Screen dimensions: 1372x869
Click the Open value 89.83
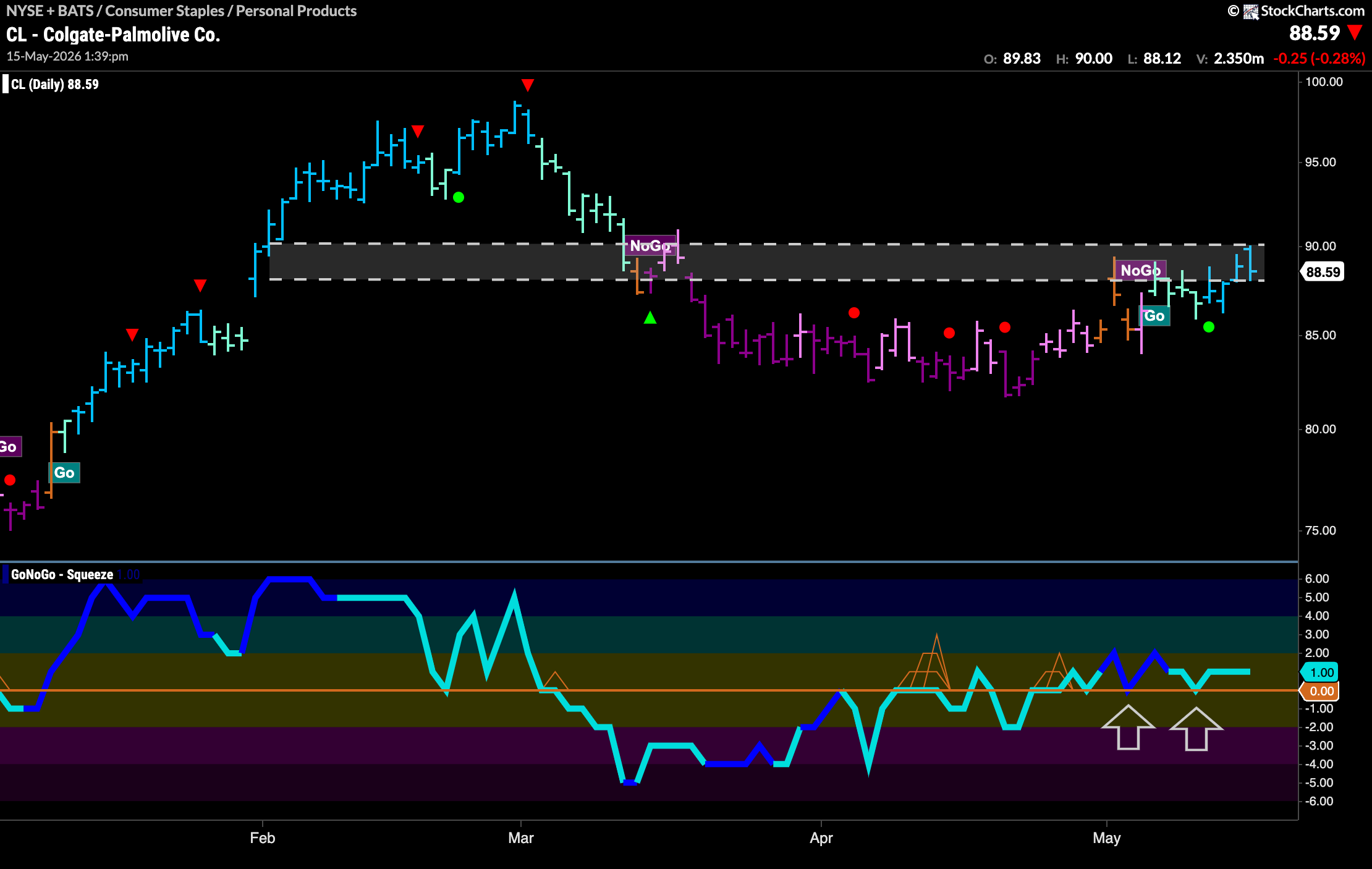pyautogui.click(x=1022, y=59)
